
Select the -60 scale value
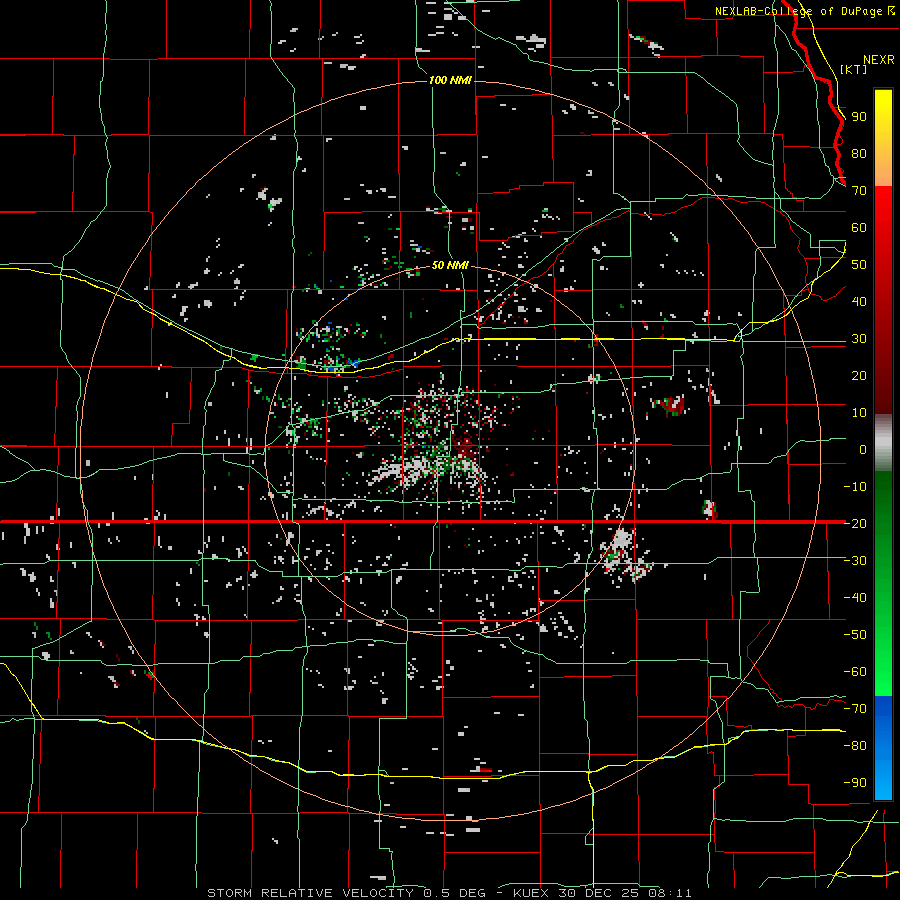pos(855,672)
